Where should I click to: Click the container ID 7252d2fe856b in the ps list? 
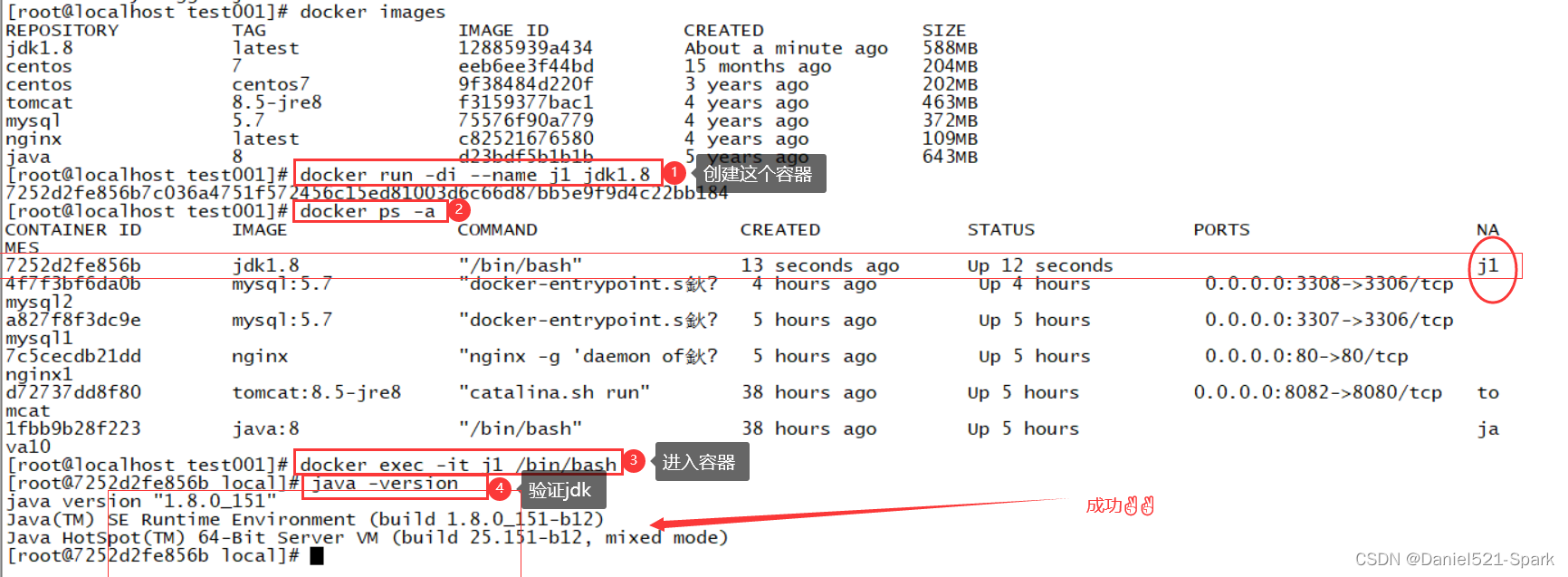point(73,265)
